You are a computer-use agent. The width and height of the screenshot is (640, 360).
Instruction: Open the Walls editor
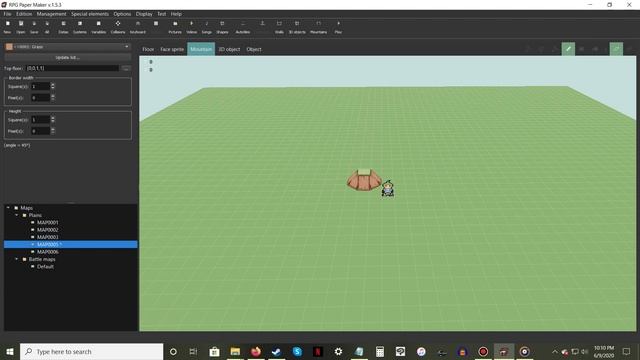coord(279,27)
